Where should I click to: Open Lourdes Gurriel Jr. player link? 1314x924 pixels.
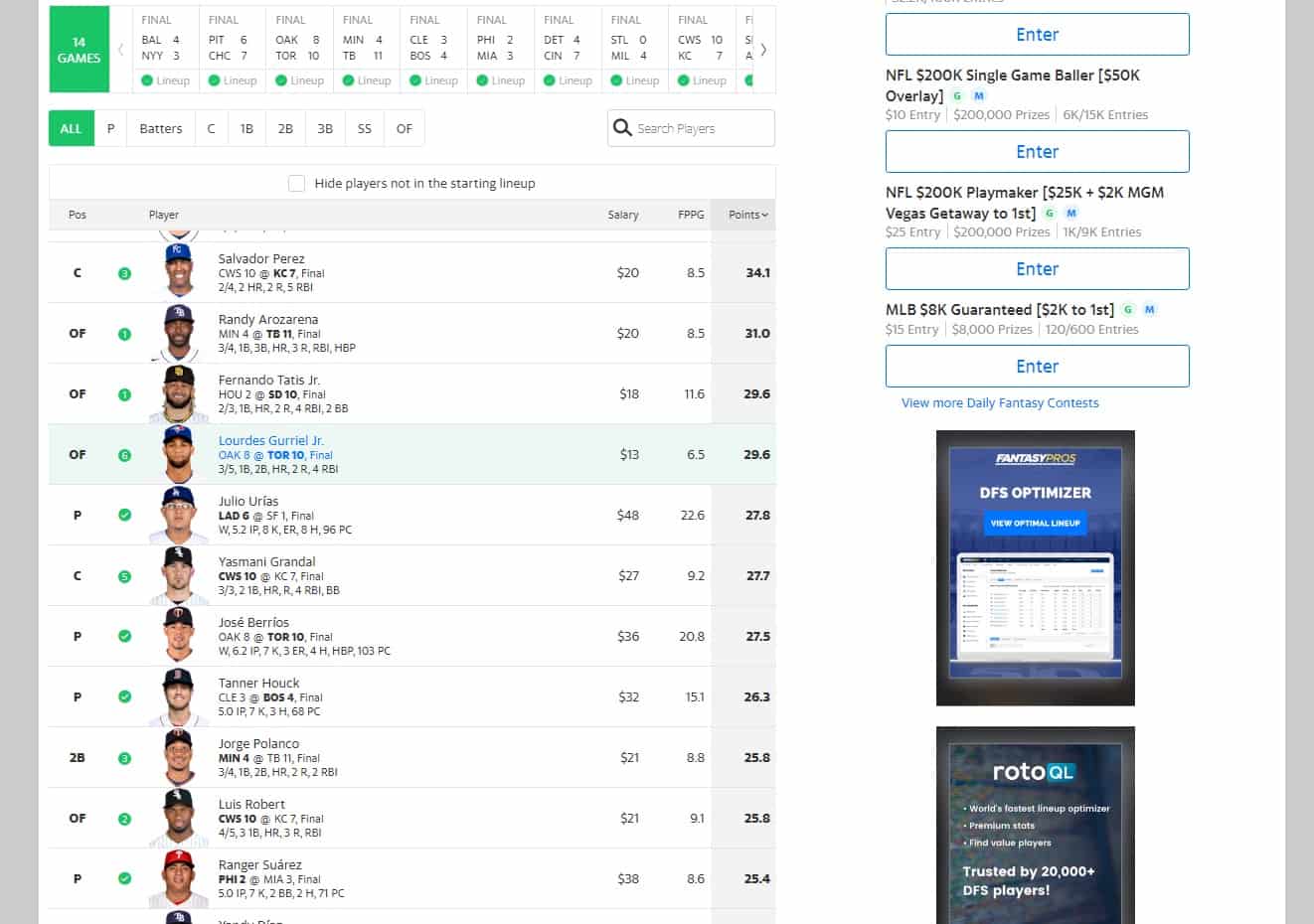[x=270, y=441]
